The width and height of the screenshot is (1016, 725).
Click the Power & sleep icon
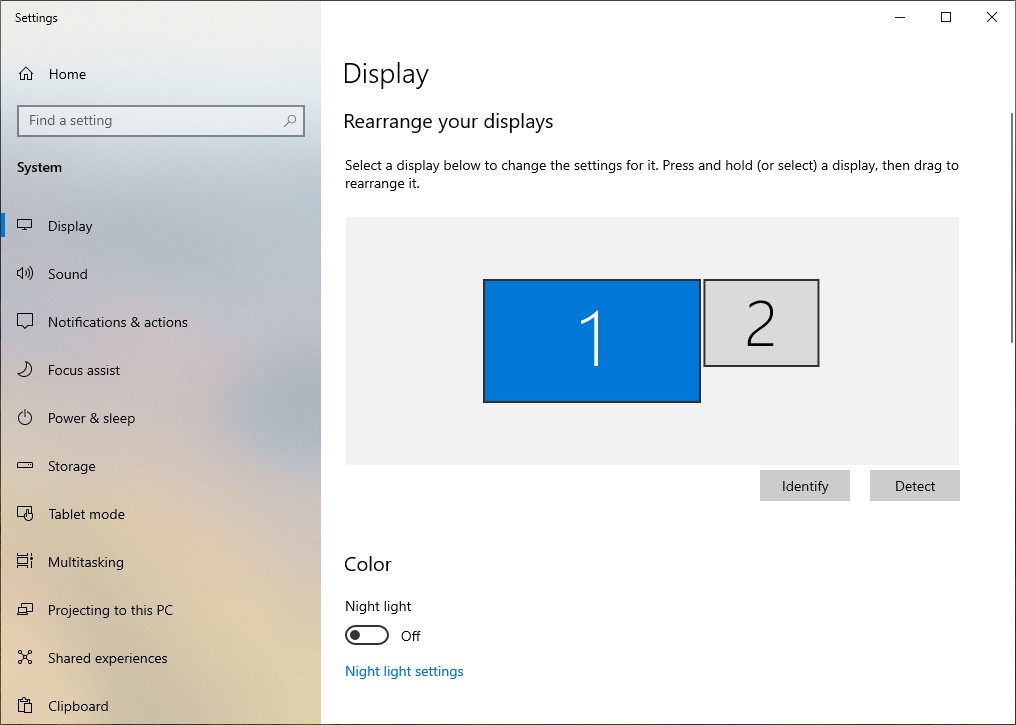(25, 417)
